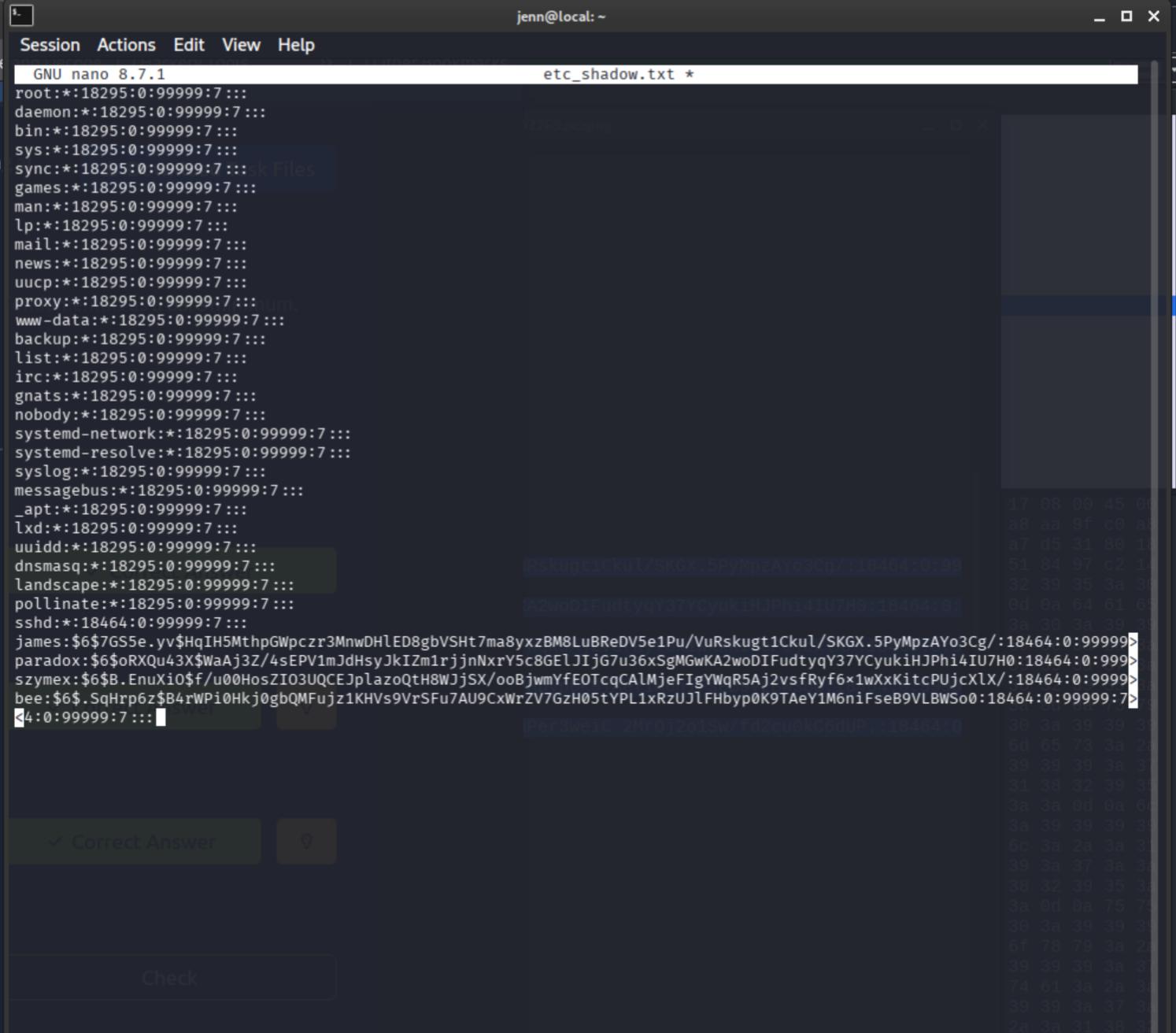Place cursor on the root:* line
The height and width of the screenshot is (1033, 1176).
pos(131,93)
